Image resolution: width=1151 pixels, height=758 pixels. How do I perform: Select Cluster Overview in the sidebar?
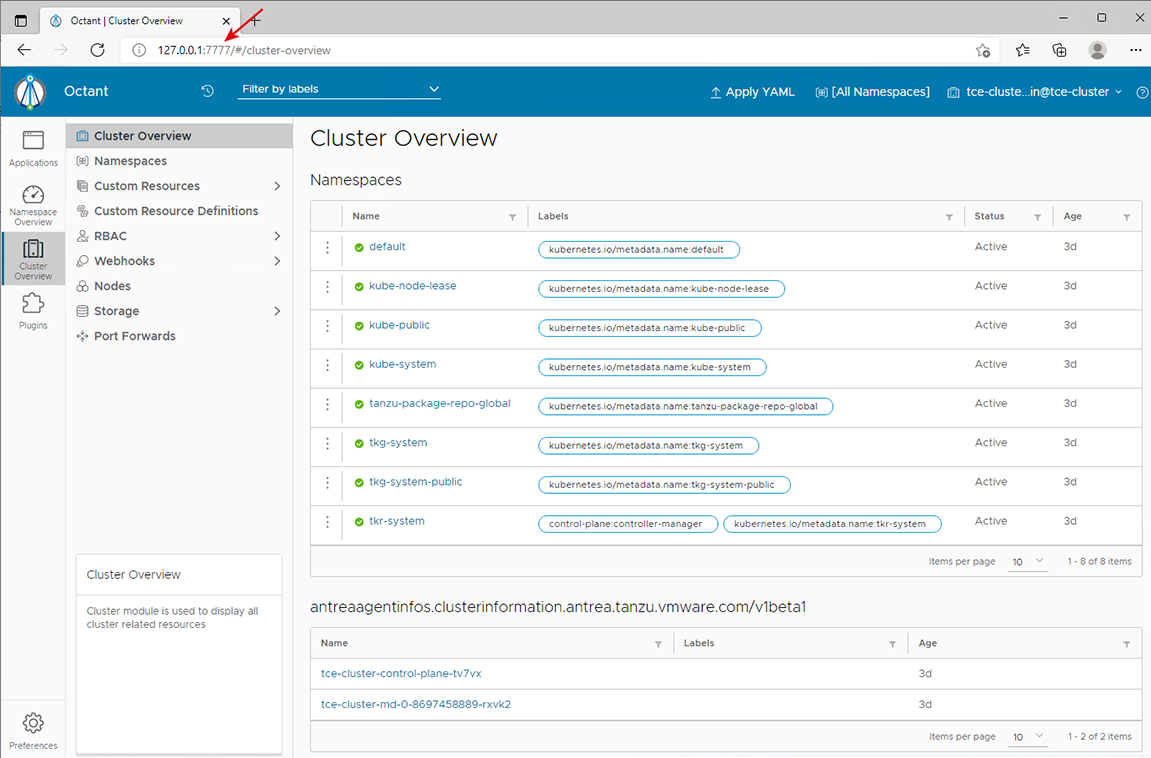point(179,136)
